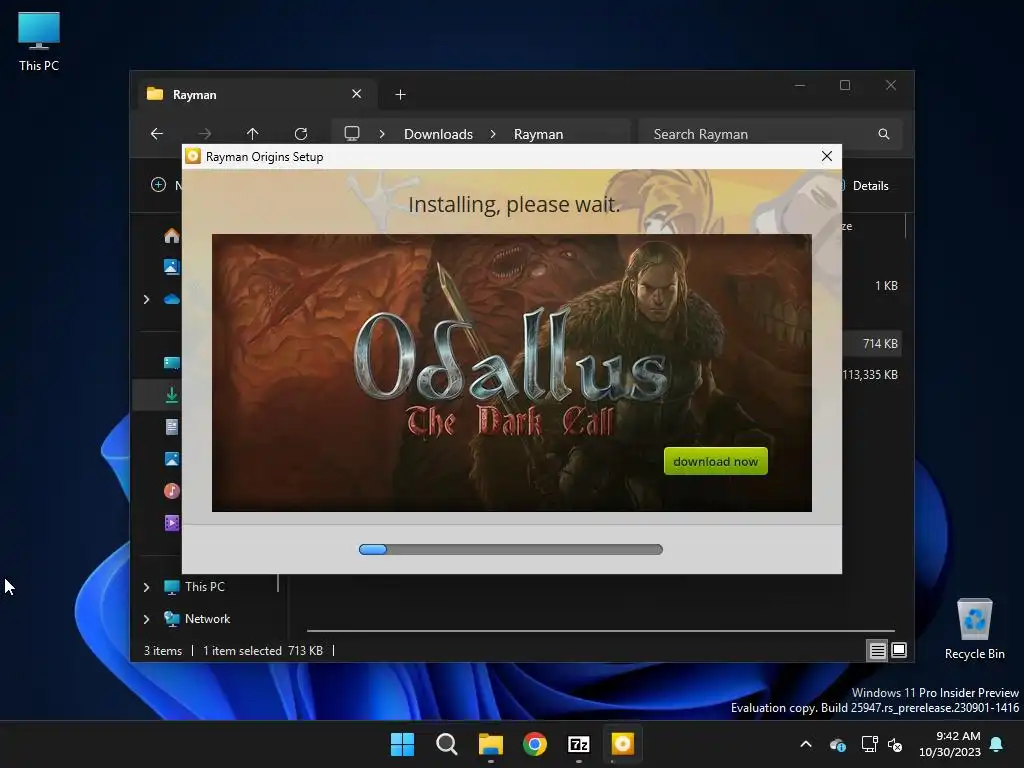Click the search magnifier in Explorer
This screenshot has width=1024, height=768.
tap(884, 134)
